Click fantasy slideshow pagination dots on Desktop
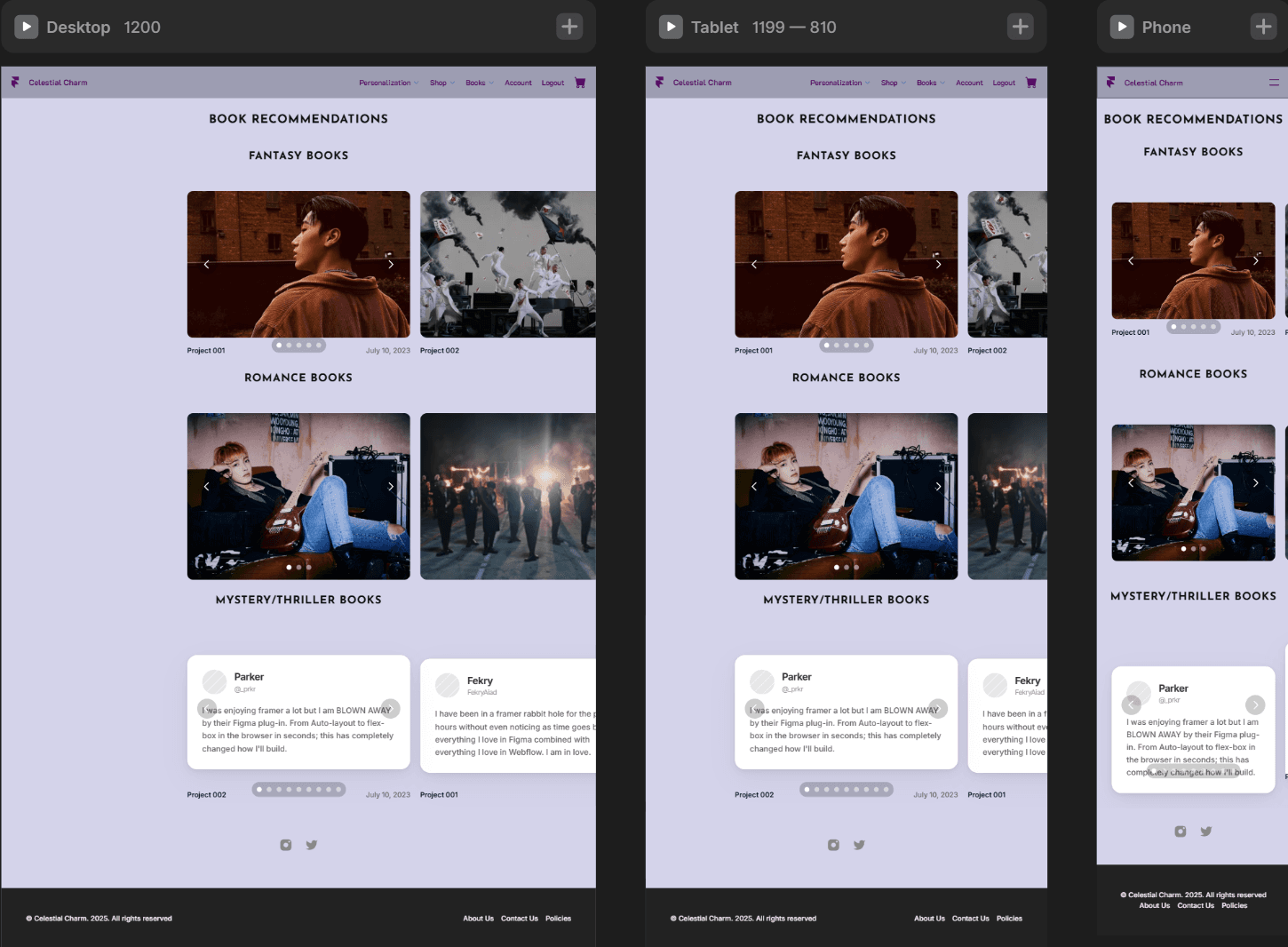This screenshot has height=947, width=1288. 298,345
